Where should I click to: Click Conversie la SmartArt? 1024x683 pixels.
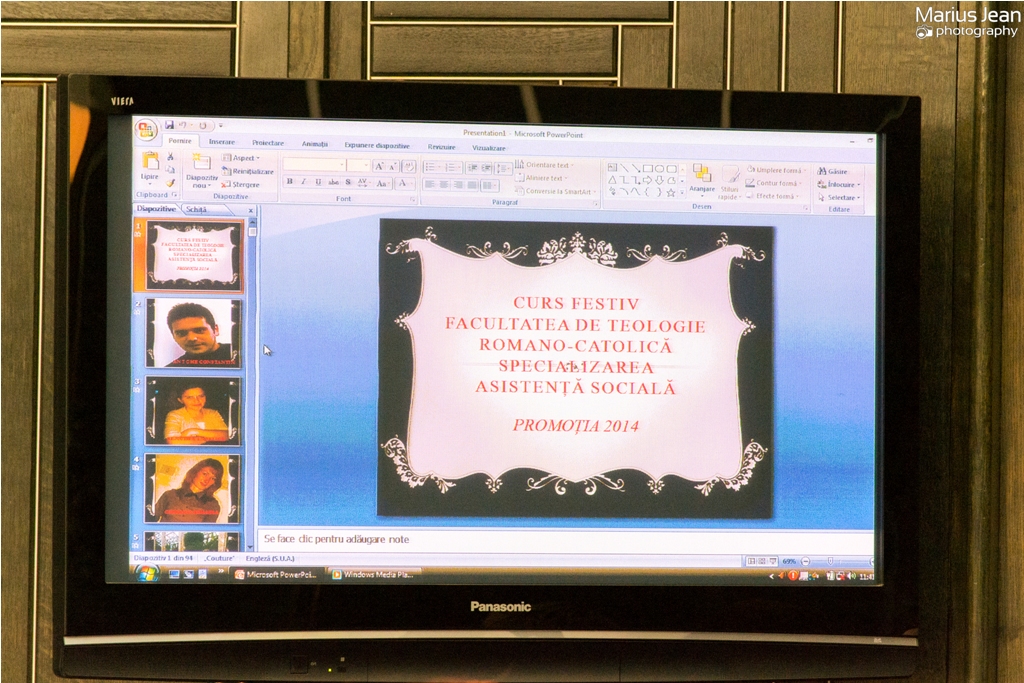click(555, 191)
